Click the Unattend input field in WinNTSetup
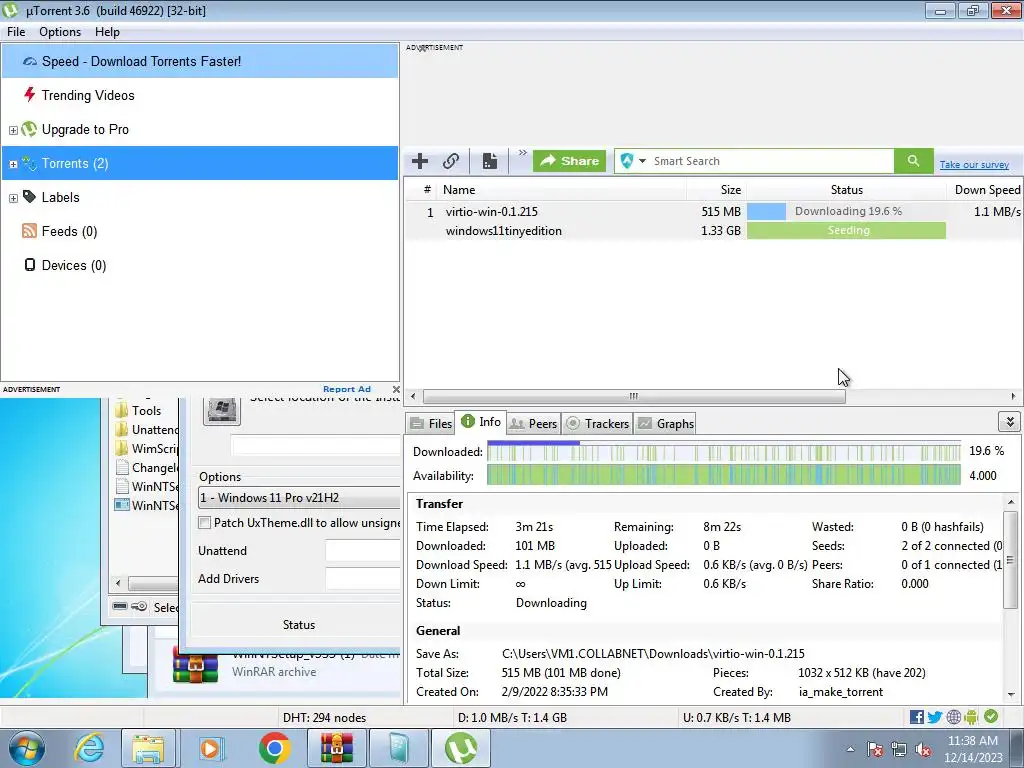Image resolution: width=1024 pixels, height=768 pixels. click(362, 551)
